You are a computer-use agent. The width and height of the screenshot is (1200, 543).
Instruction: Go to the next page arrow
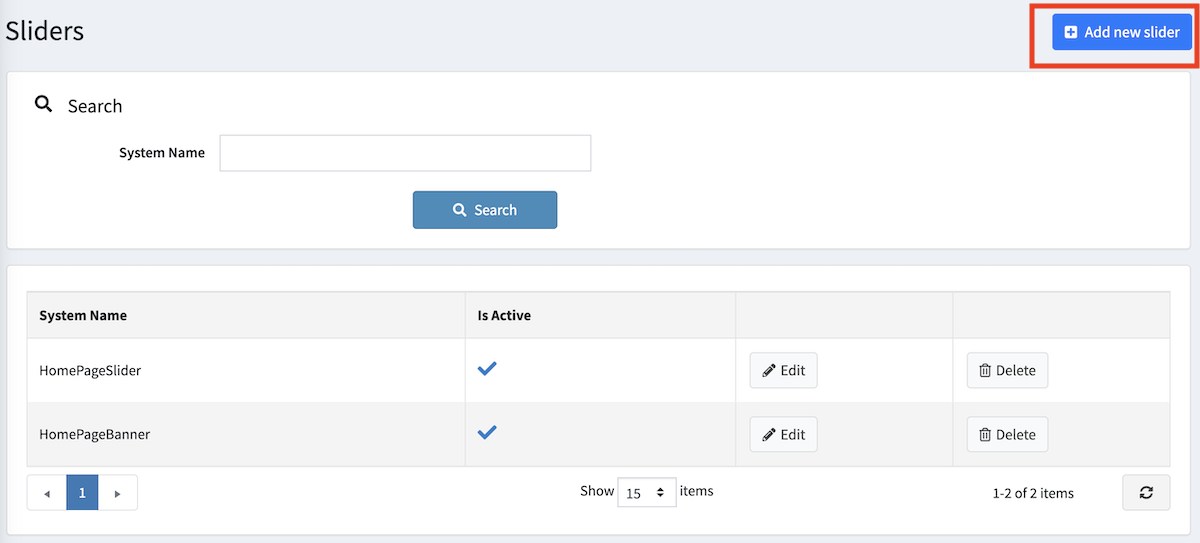[x=118, y=493]
